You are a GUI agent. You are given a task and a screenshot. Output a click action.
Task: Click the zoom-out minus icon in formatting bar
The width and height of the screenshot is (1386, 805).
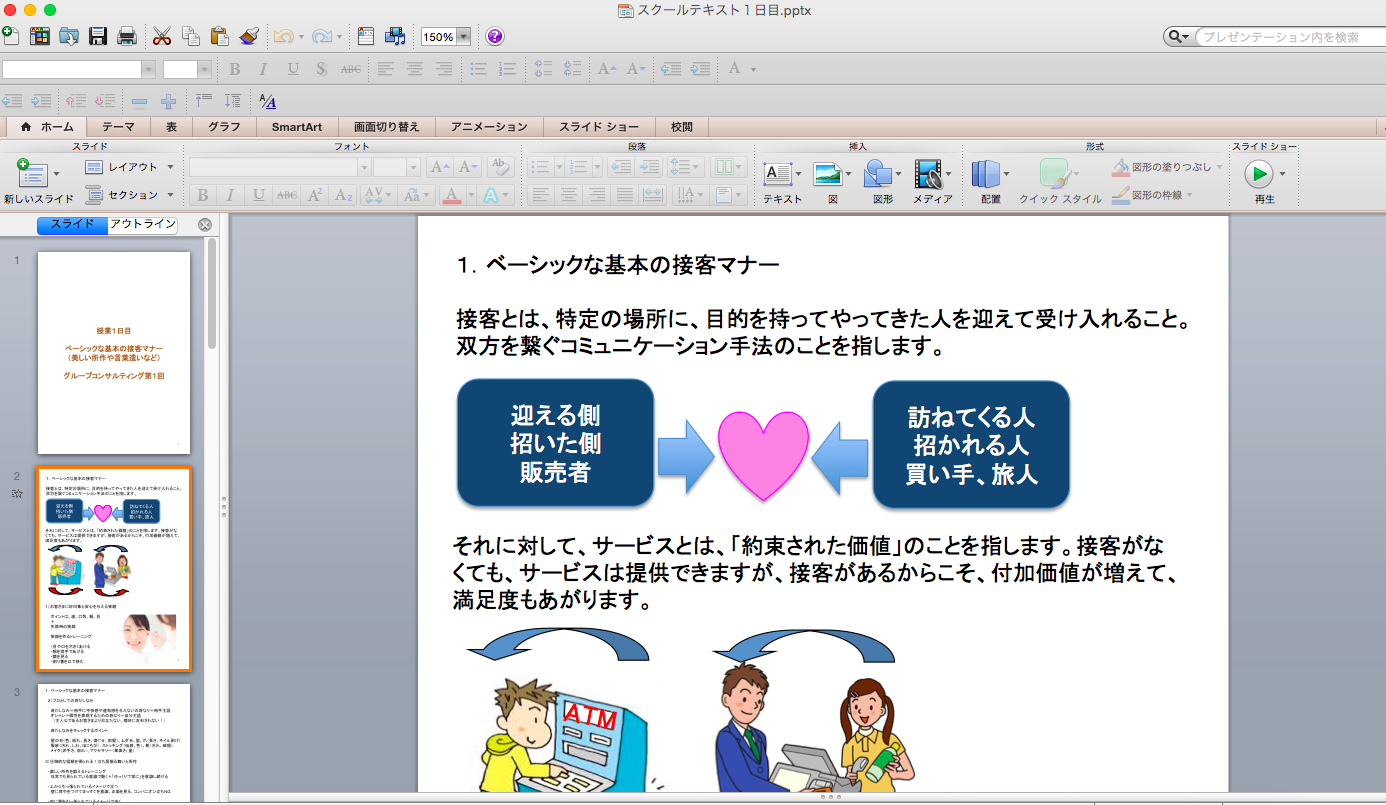(139, 101)
